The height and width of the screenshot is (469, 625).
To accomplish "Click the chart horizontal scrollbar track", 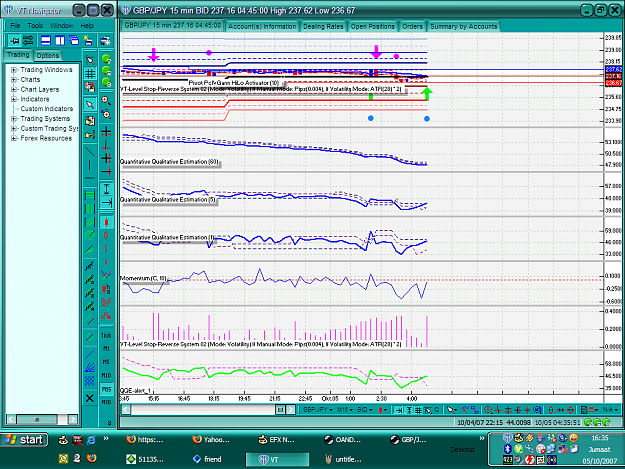I will pyautogui.click(x=203, y=410).
